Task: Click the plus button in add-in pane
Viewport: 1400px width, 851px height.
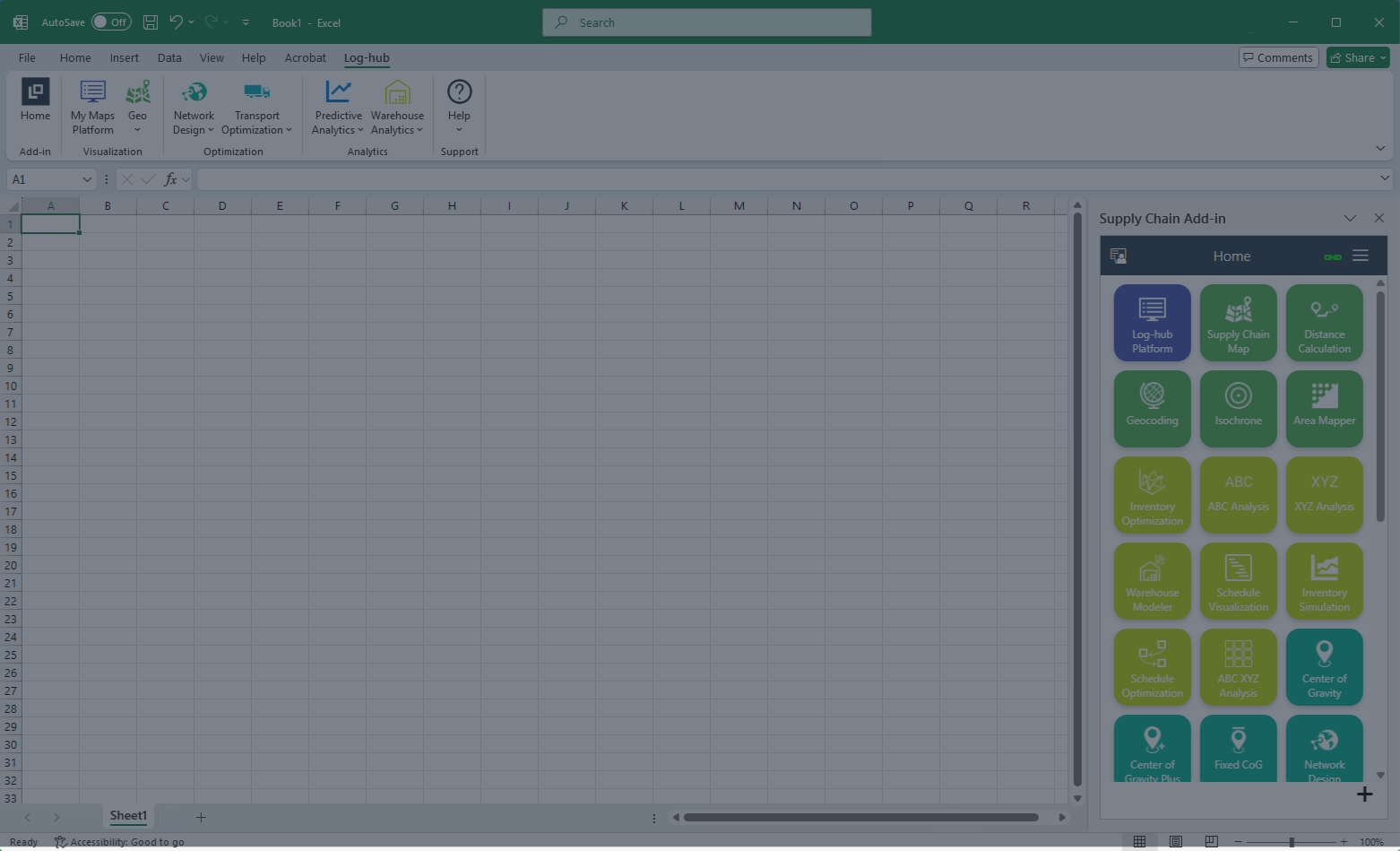Action: pos(1364,794)
